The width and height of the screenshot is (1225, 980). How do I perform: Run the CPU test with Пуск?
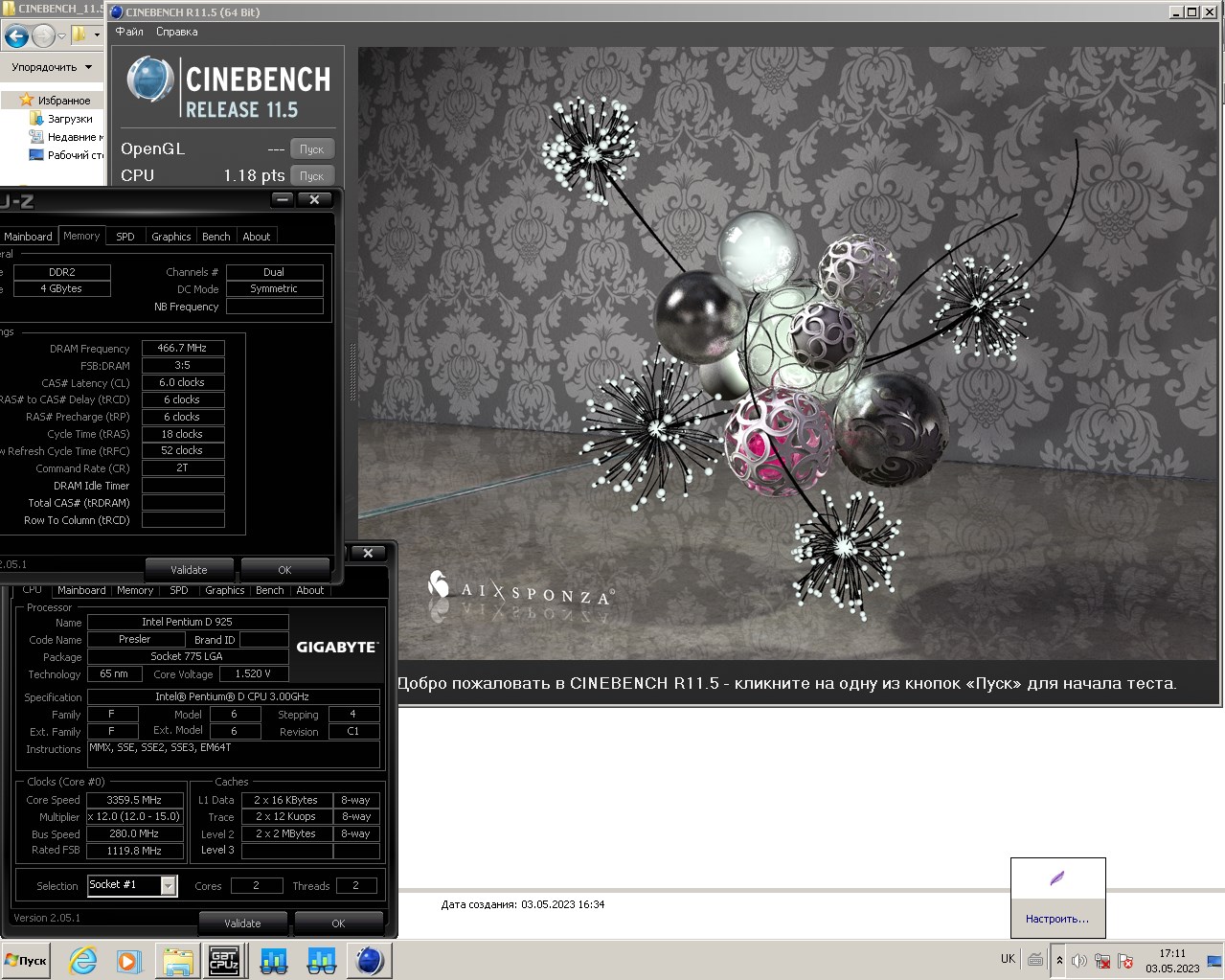coord(312,176)
